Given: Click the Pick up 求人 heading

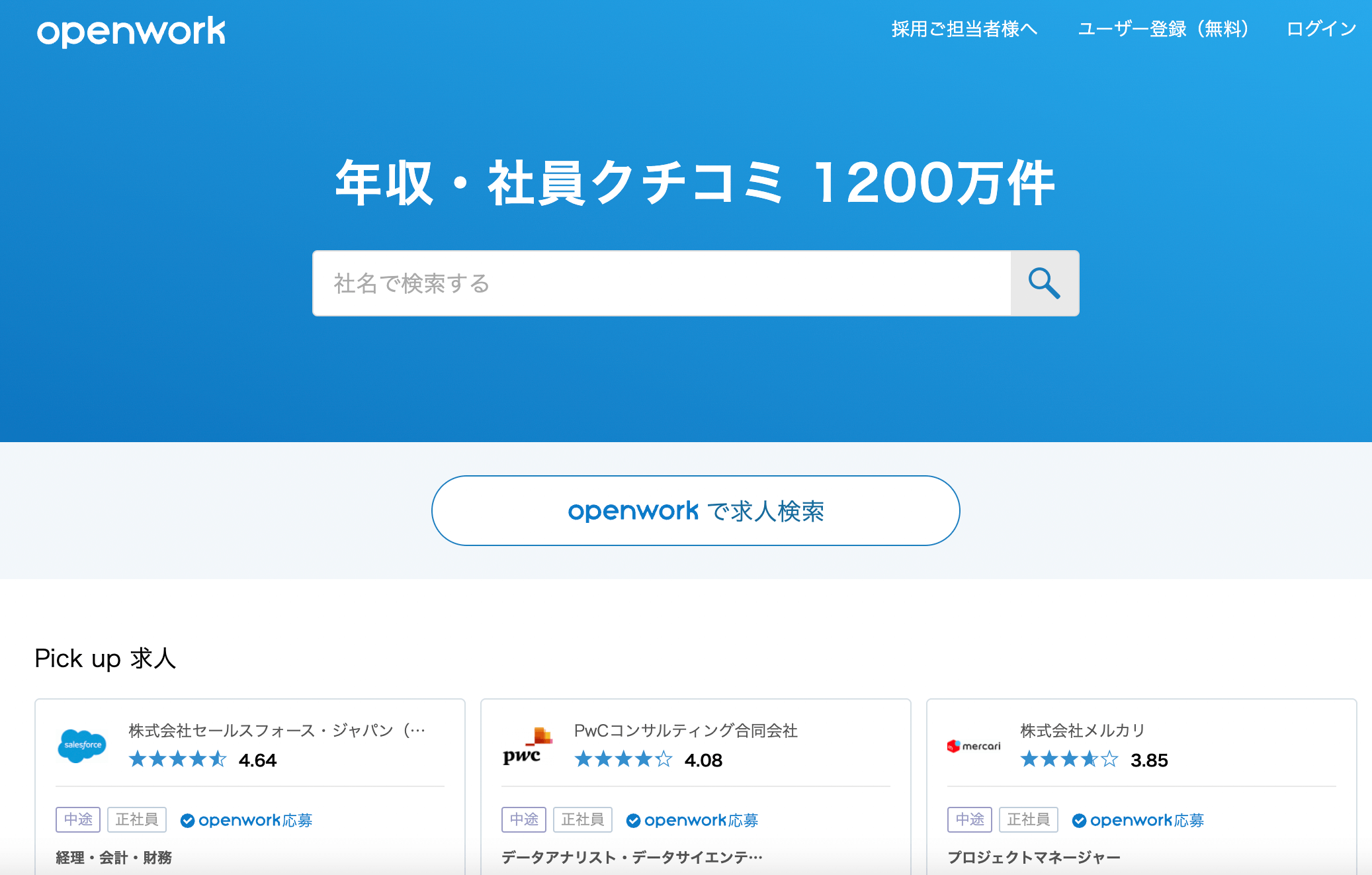Looking at the screenshot, I should point(105,659).
